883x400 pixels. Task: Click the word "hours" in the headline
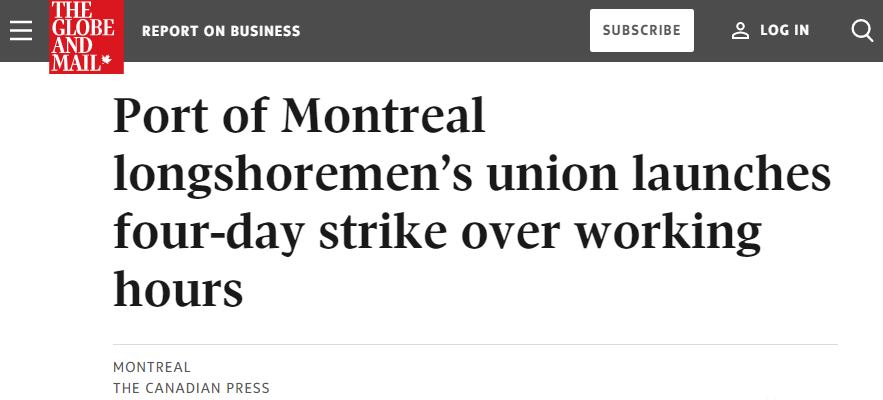pos(178,288)
